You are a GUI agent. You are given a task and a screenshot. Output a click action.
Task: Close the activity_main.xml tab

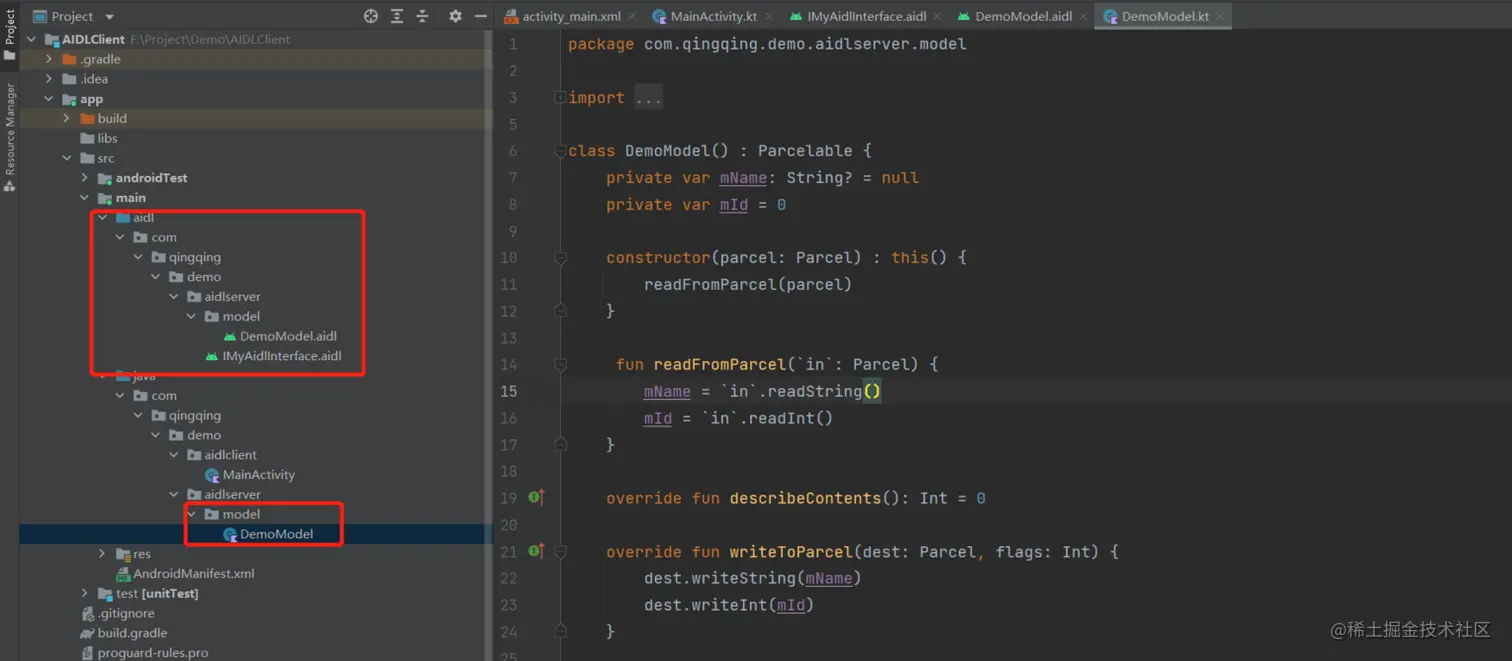tap(632, 17)
